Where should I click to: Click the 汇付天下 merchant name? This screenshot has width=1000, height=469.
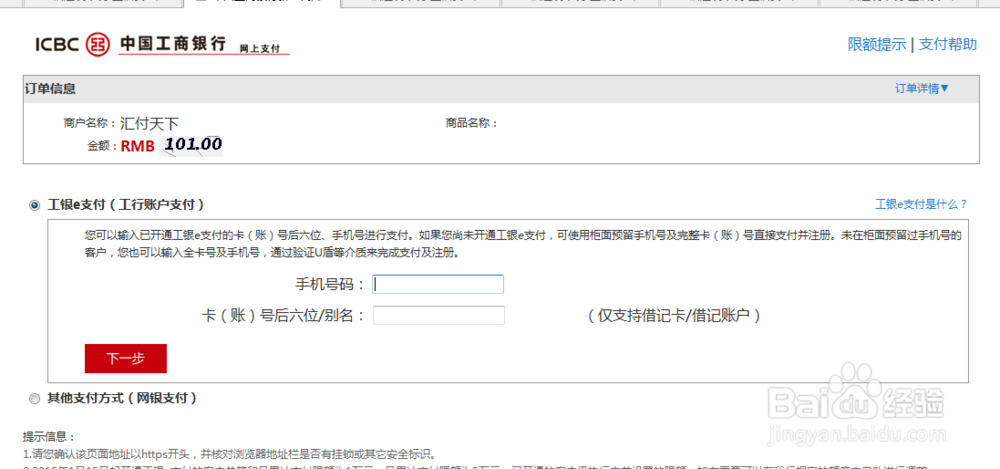click(149, 124)
